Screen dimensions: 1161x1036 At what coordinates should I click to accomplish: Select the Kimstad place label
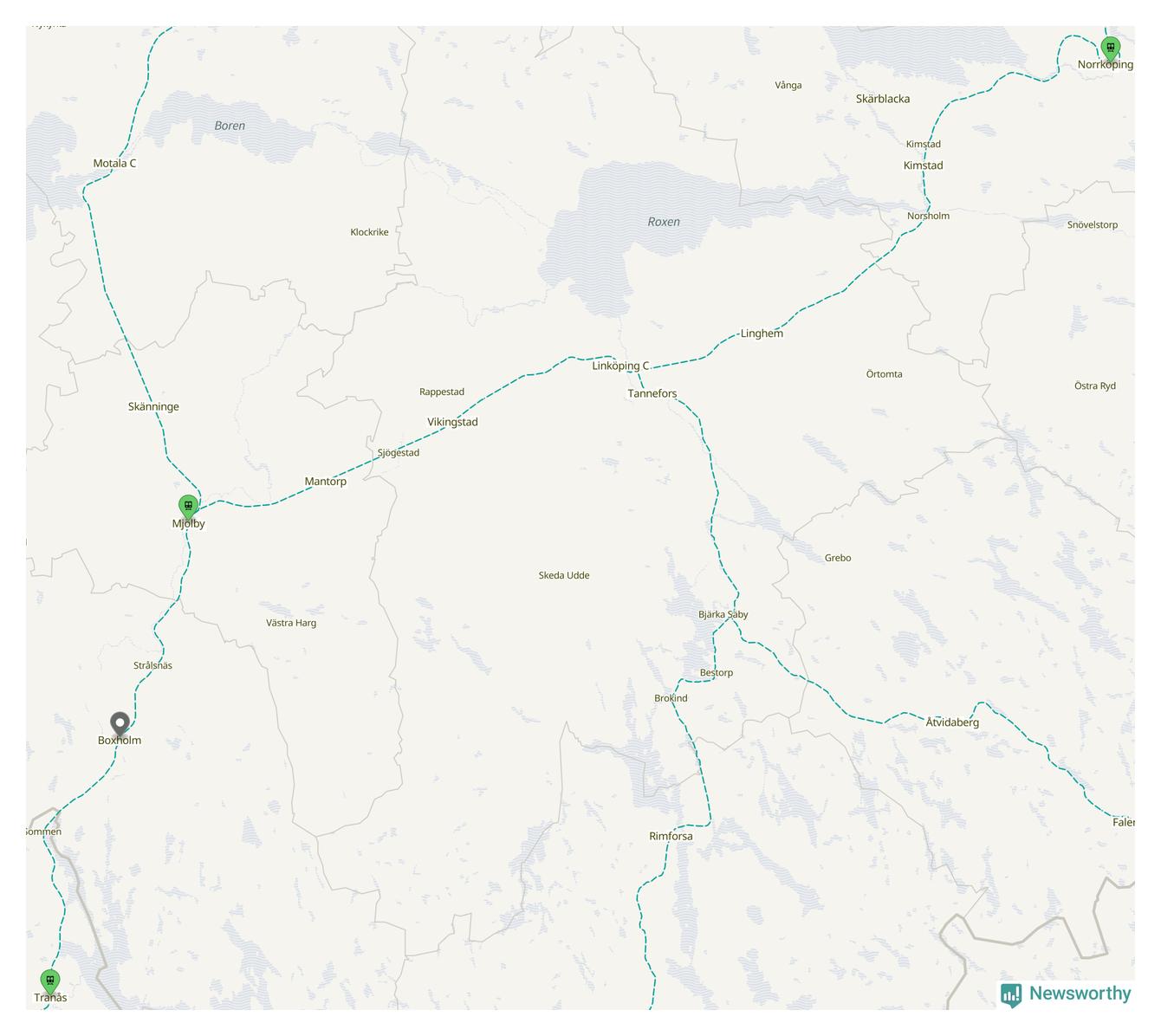tap(924, 165)
